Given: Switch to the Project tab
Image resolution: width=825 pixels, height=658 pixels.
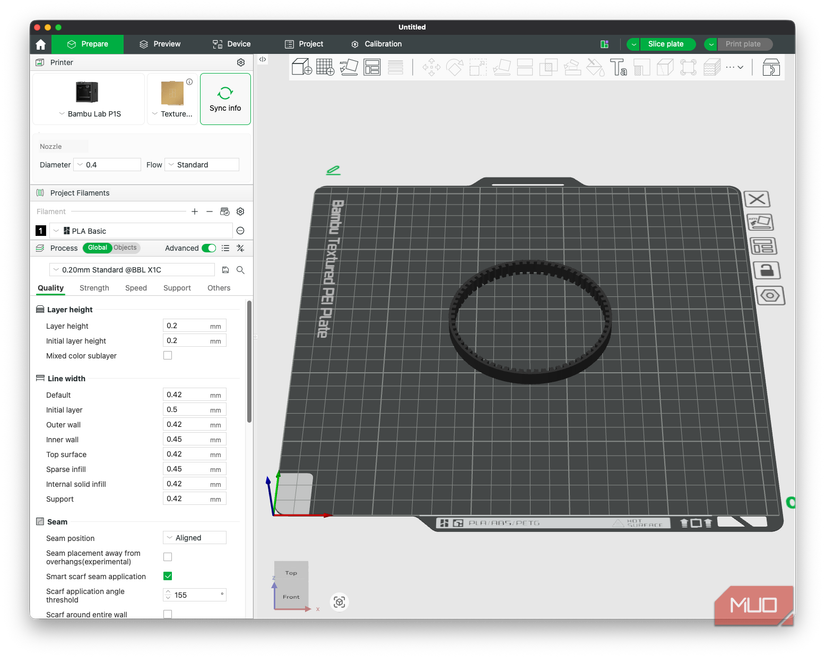Looking at the screenshot, I should (304, 44).
